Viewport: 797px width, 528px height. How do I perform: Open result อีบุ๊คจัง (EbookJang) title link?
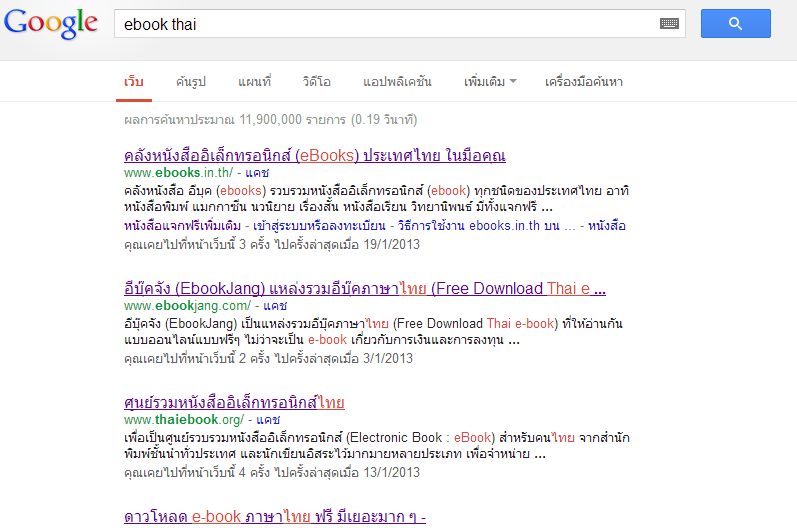coord(365,289)
